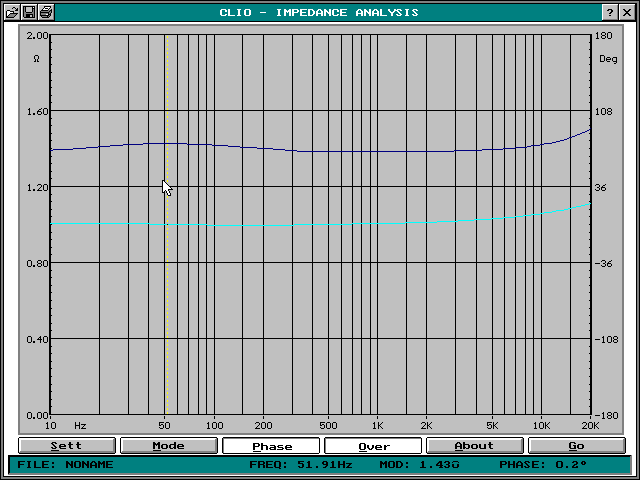Click the -180 degree axis label

[607, 416]
